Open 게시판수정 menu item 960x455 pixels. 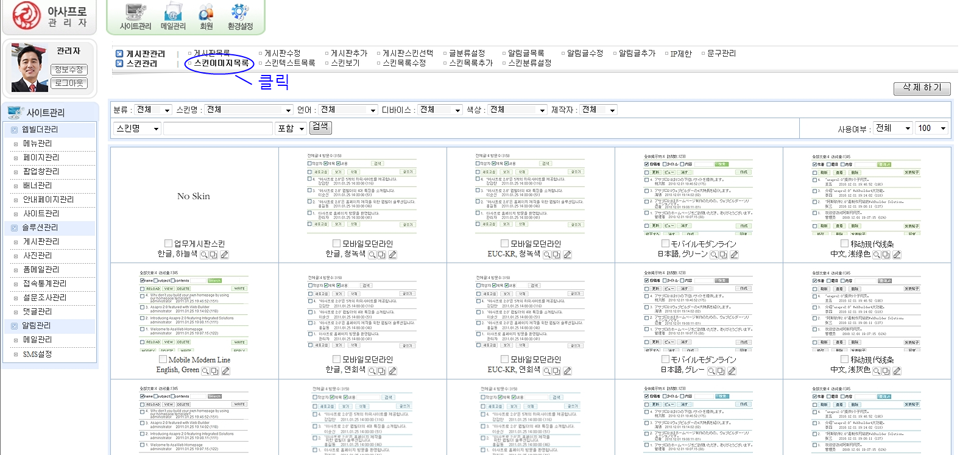[282, 53]
